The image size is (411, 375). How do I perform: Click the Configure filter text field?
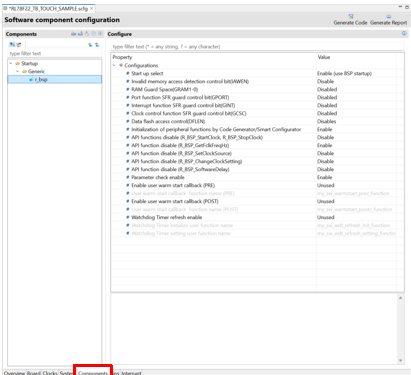(x=257, y=47)
